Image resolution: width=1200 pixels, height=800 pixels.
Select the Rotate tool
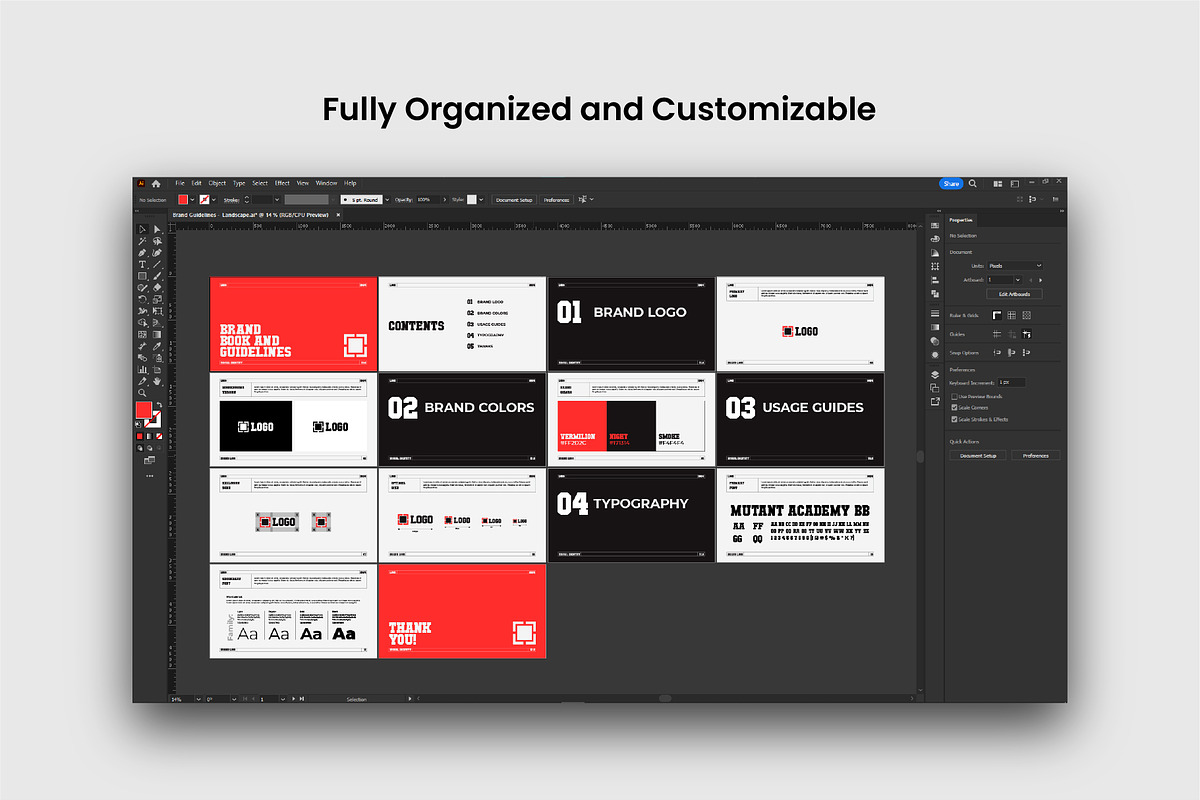click(x=142, y=299)
